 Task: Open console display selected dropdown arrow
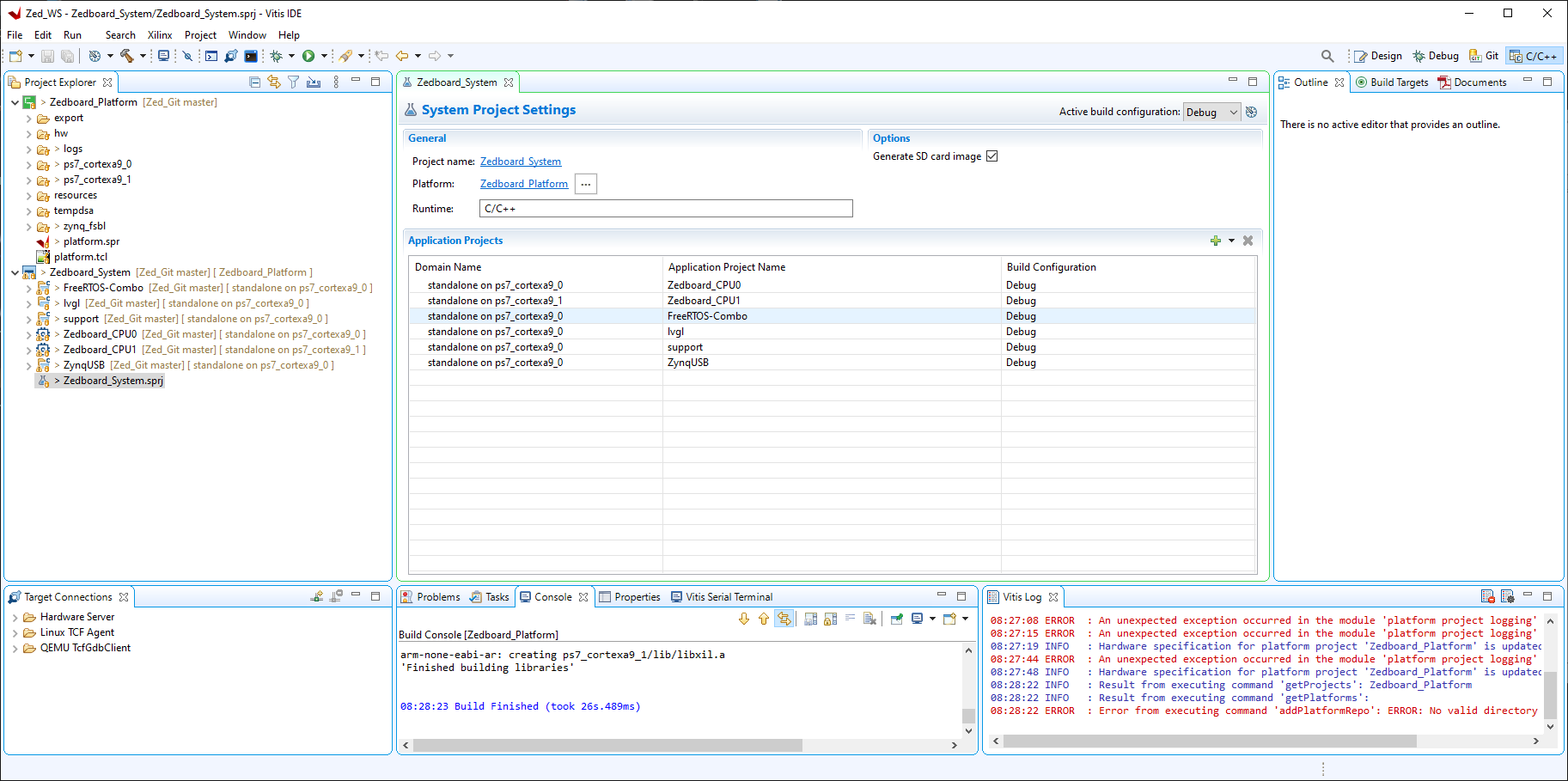931,619
